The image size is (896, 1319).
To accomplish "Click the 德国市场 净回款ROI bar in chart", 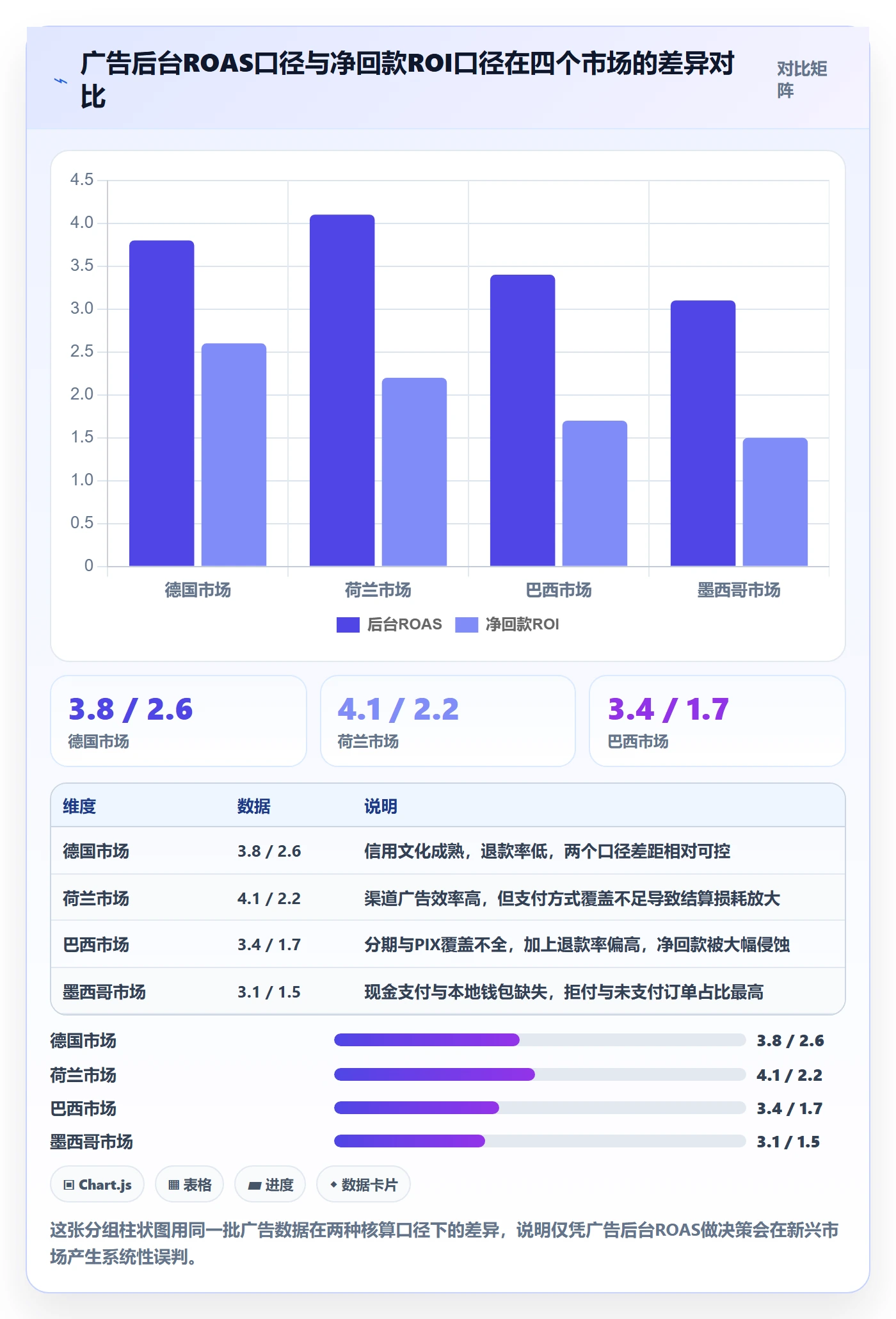I will click(x=234, y=455).
